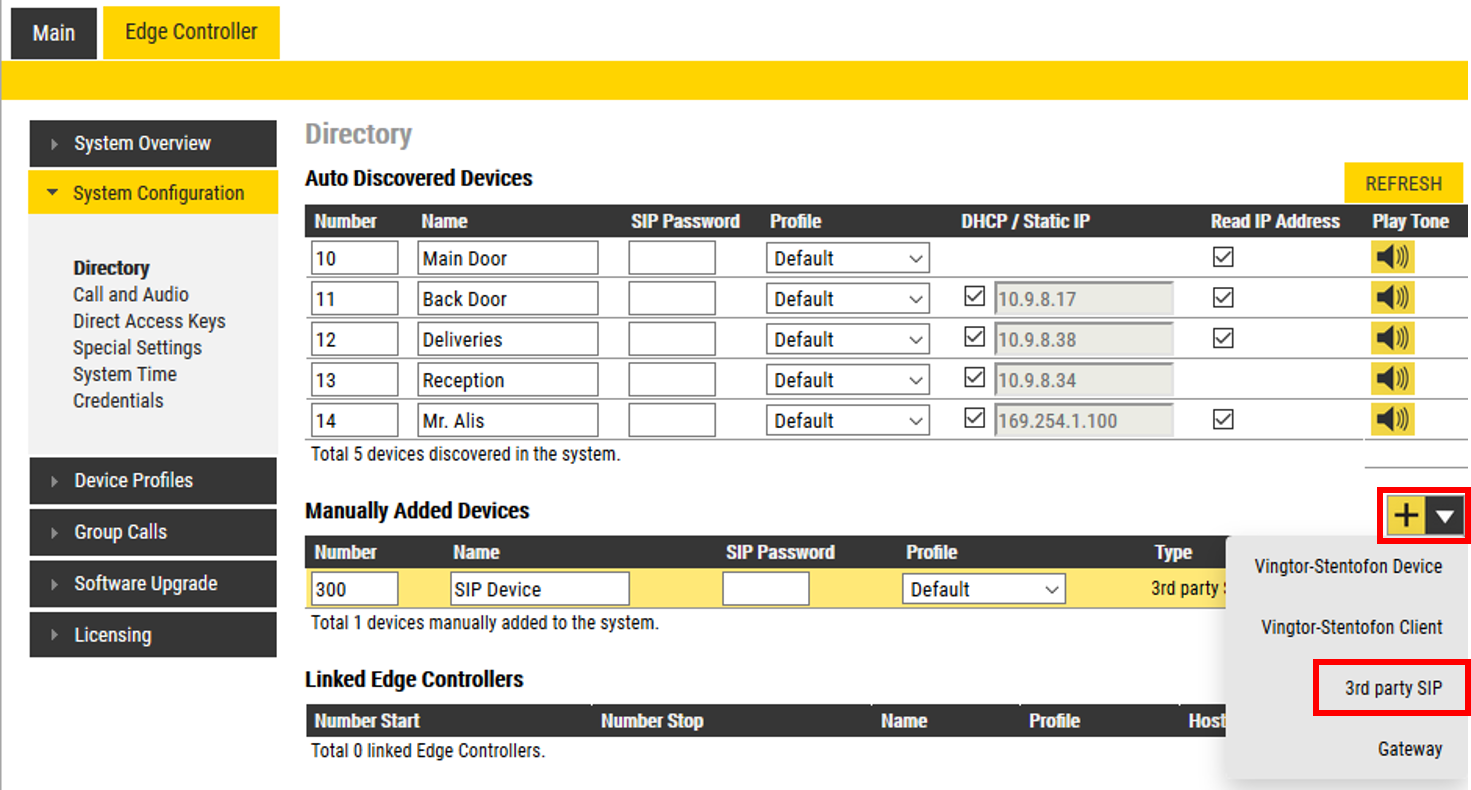Switch to the Main tab
The image size is (1471, 790).
pyautogui.click(x=54, y=33)
